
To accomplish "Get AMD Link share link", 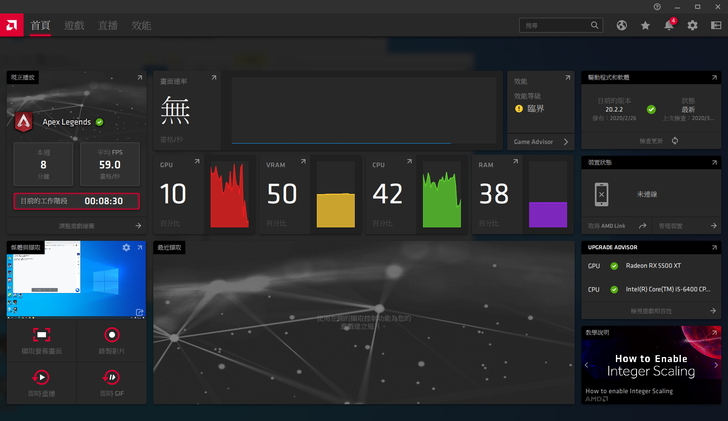I will [x=643, y=226].
